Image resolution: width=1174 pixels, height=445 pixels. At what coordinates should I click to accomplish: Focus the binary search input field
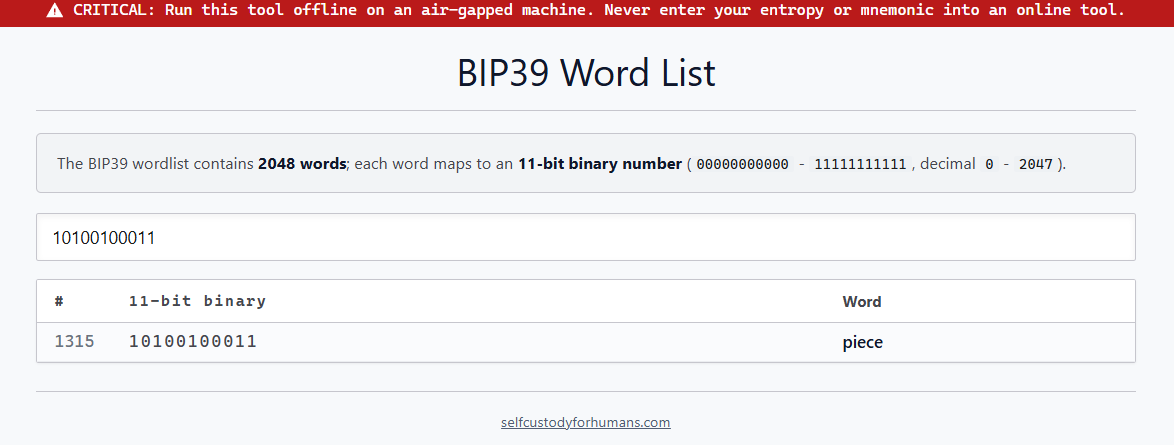(586, 237)
